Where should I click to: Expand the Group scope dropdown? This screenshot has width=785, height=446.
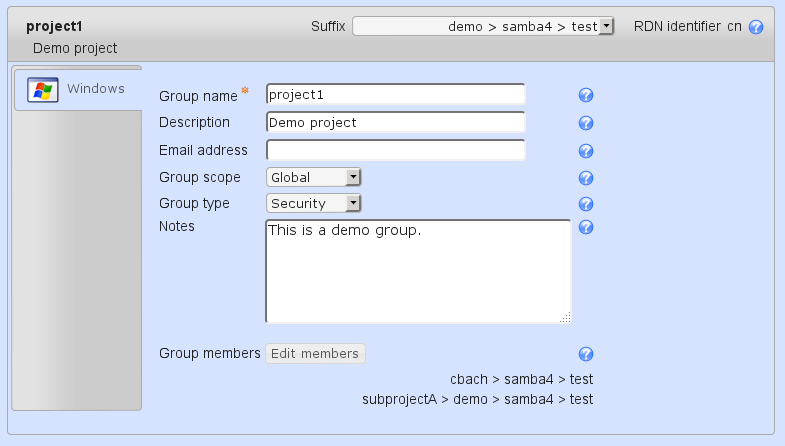[313, 178]
